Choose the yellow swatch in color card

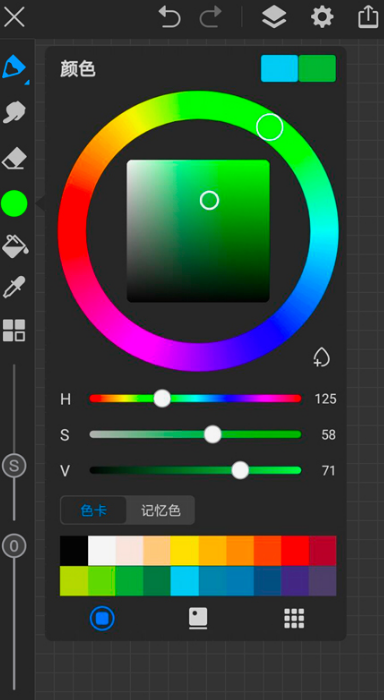click(x=184, y=550)
